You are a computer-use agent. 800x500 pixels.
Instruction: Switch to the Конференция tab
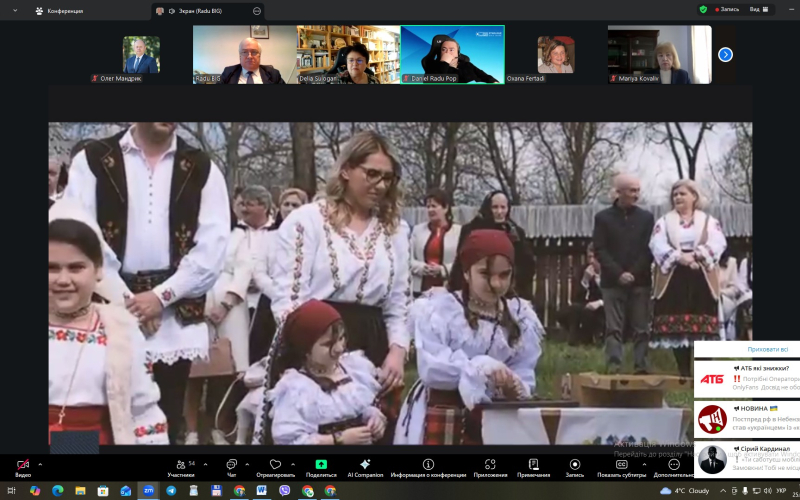[60, 10]
